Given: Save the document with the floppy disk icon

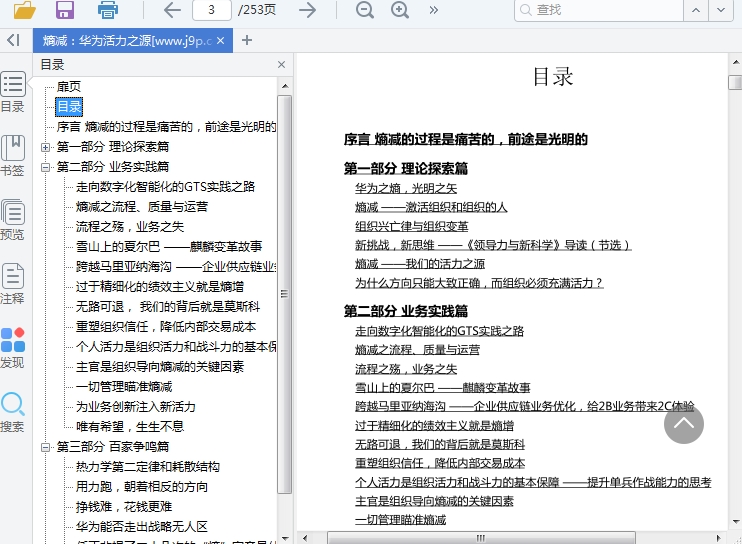Looking at the screenshot, I should click(65, 10).
